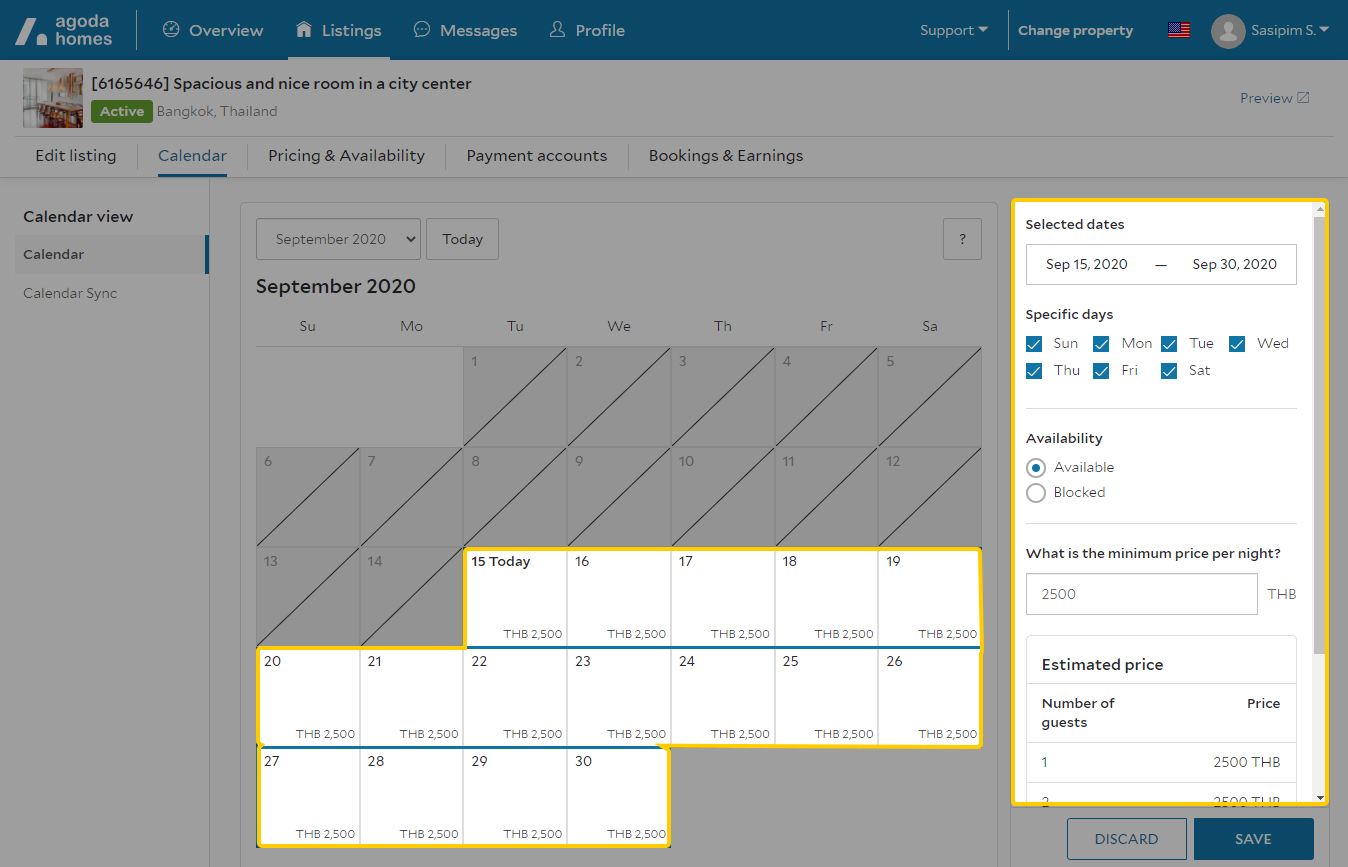Viewport: 1348px width, 867px height.
Task: Open Messages via the chat bubble icon
Action: click(422, 30)
